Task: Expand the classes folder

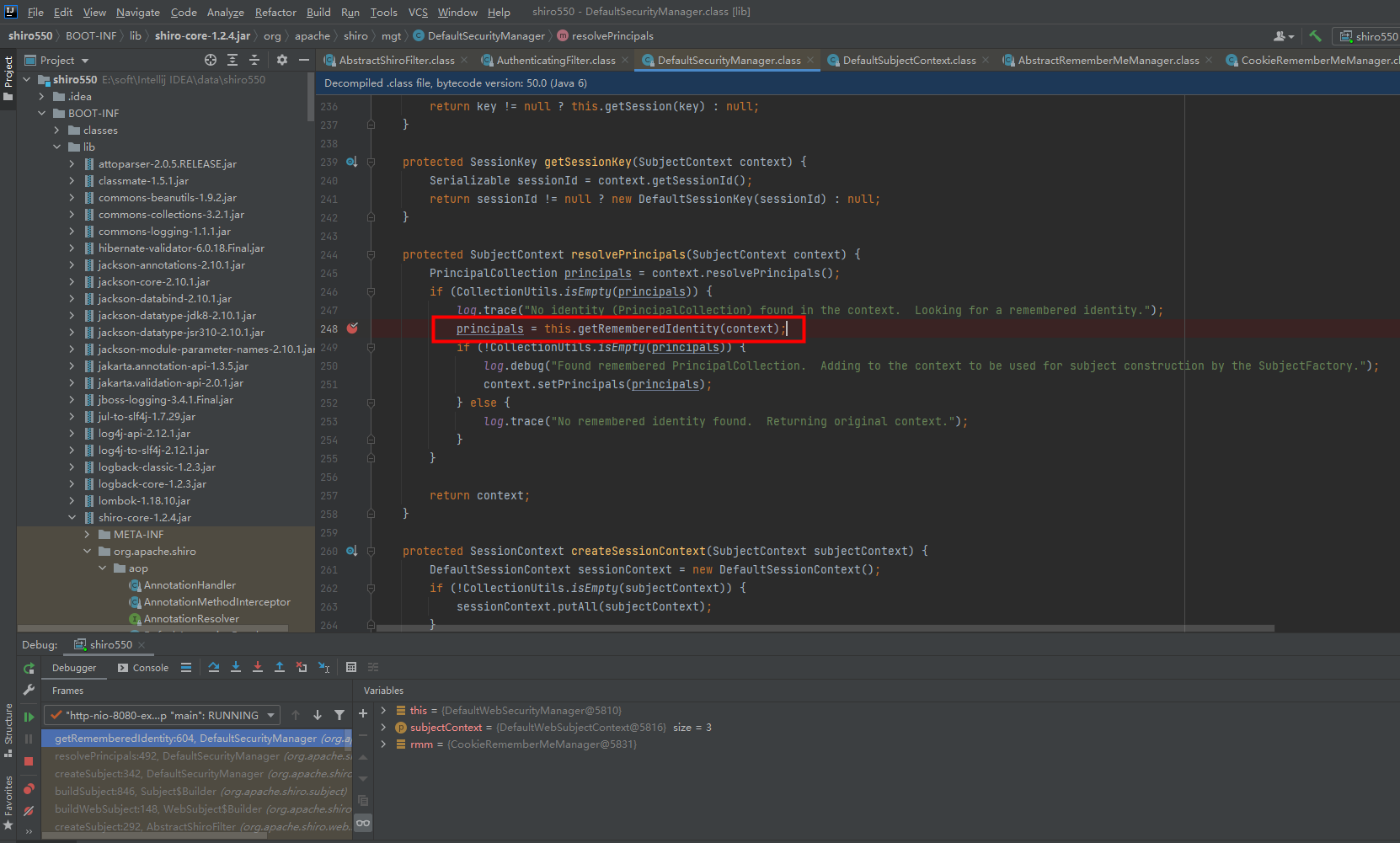Action: click(57, 130)
